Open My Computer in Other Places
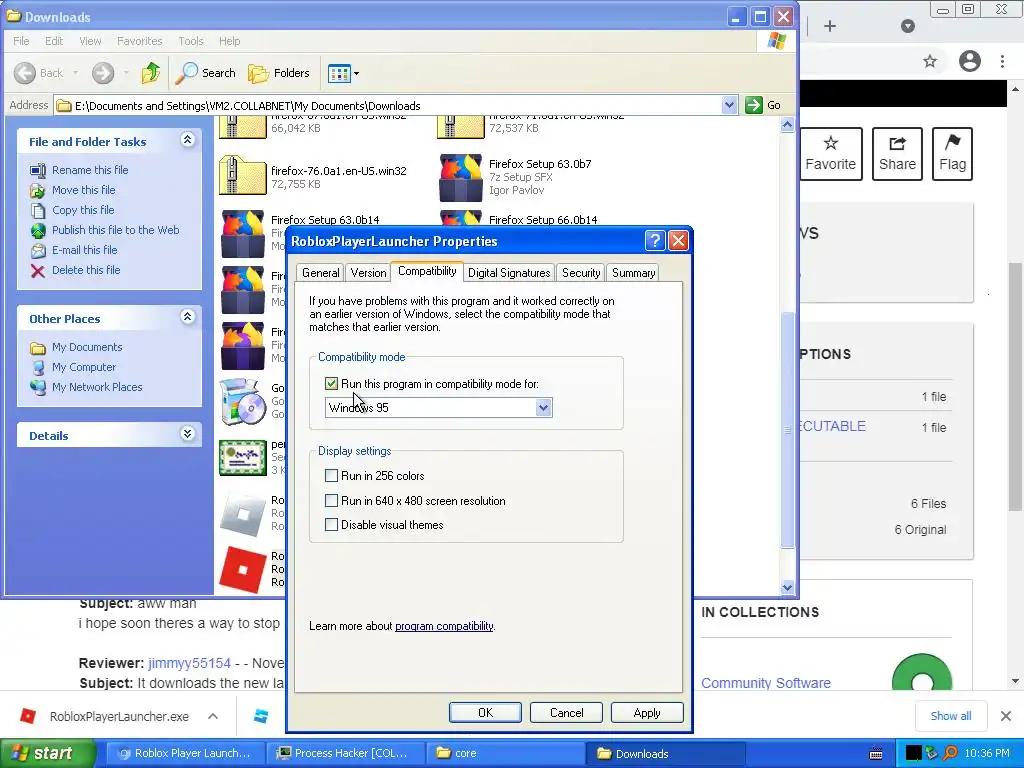 point(84,367)
